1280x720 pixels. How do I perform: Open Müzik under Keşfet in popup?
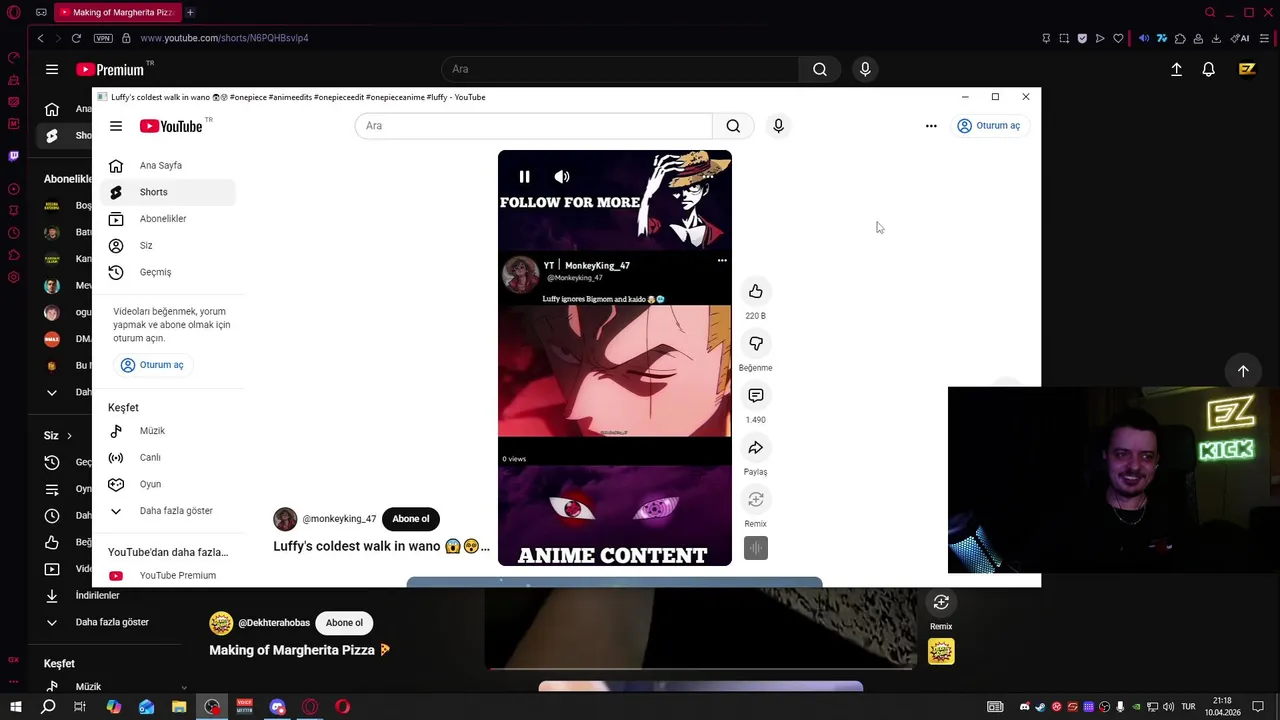click(x=166, y=431)
